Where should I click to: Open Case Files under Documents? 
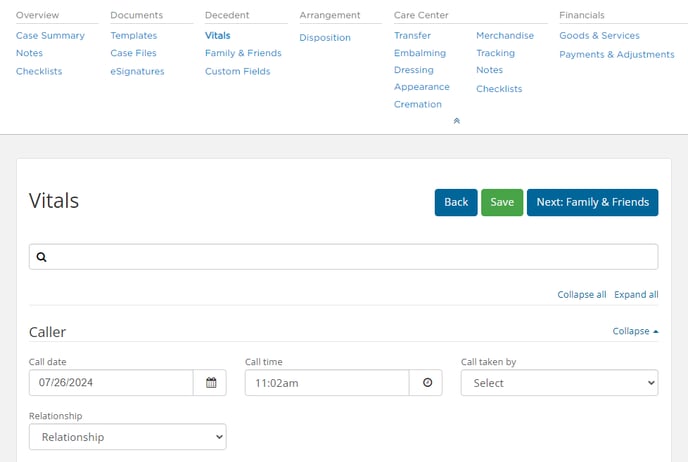tap(133, 53)
